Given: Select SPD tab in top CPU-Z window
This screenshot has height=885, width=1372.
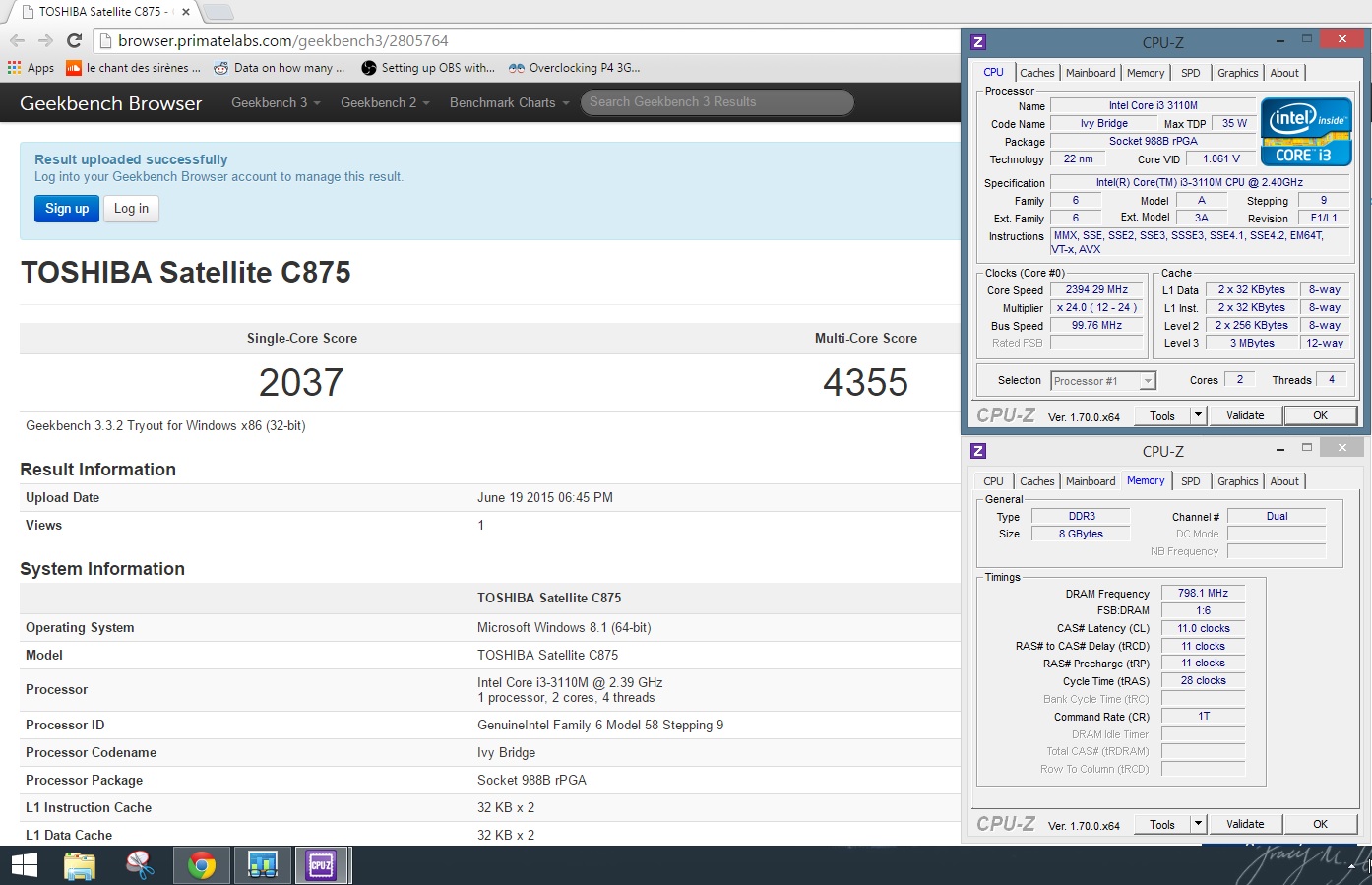Looking at the screenshot, I should pos(1191,73).
